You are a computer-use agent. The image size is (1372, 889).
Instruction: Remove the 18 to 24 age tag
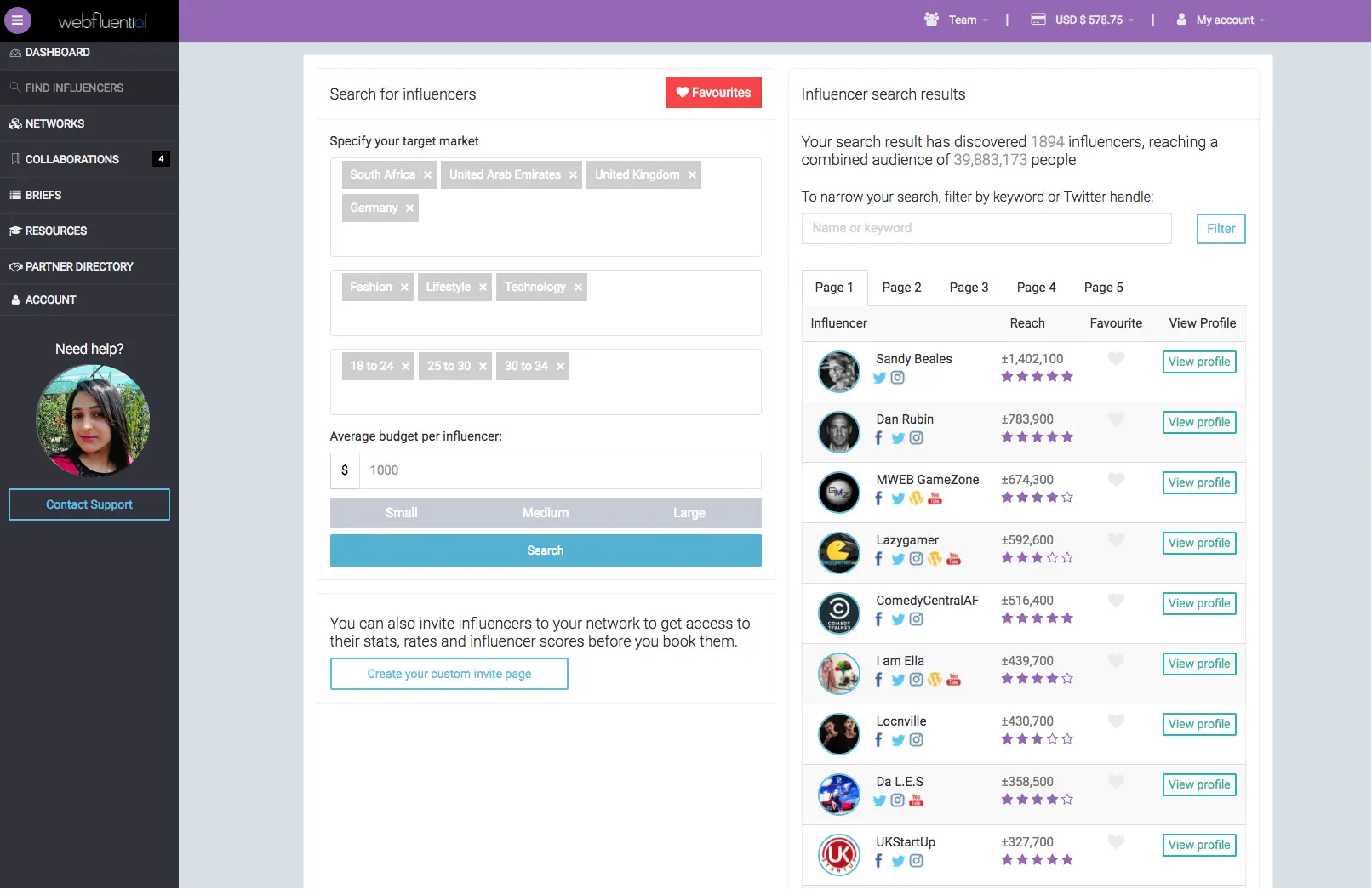point(405,367)
